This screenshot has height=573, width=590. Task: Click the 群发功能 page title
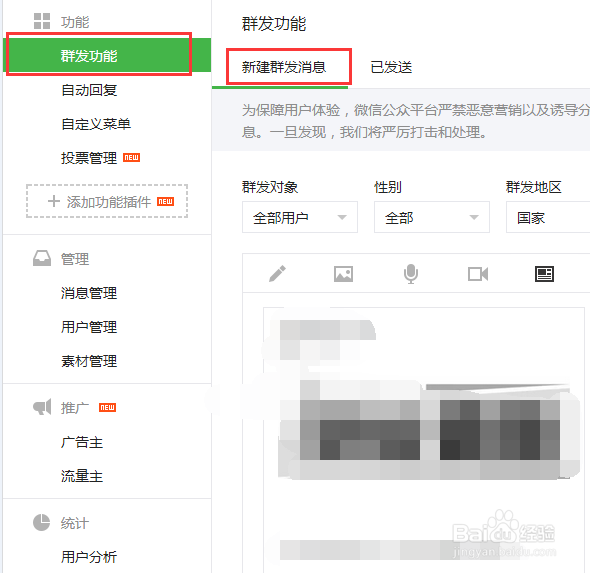click(x=274, y=24)
